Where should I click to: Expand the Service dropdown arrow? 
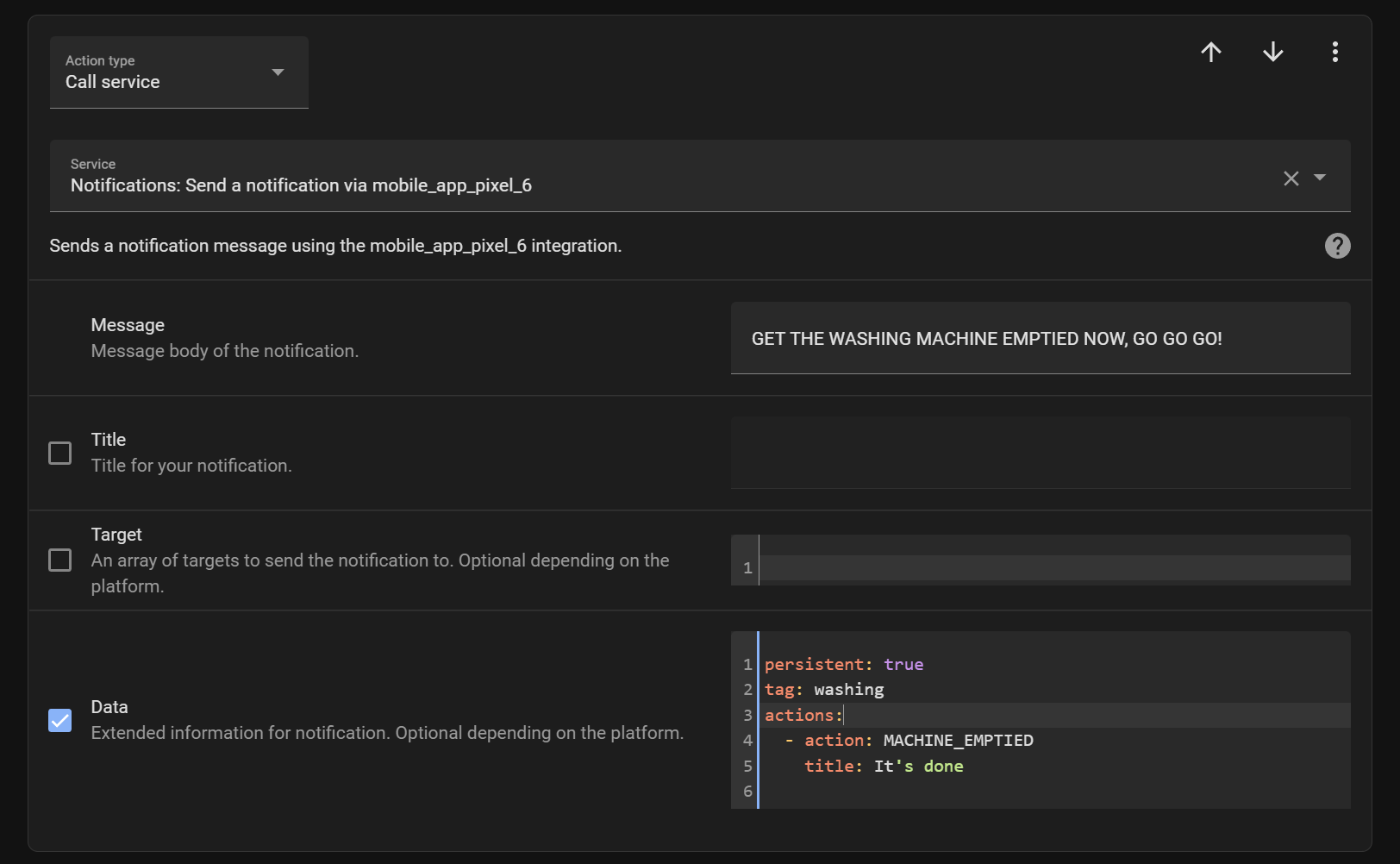1320,178
